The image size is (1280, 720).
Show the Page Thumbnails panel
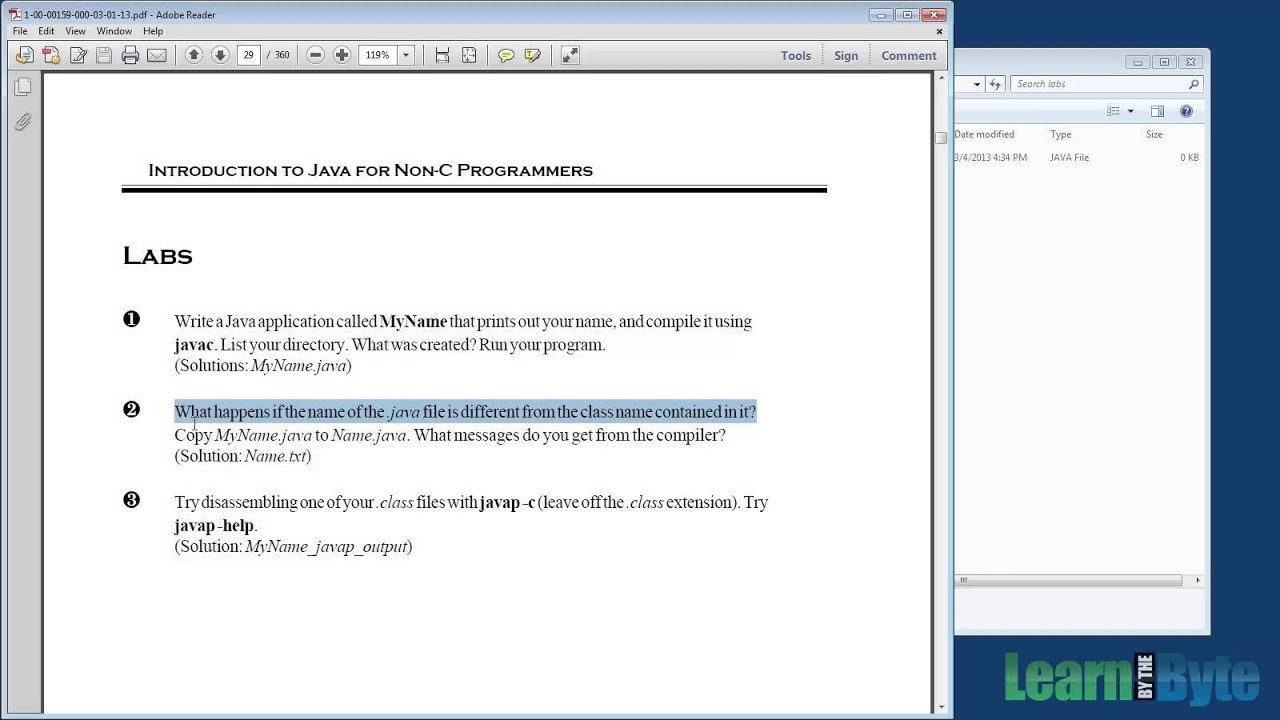[x=23, y=87]
